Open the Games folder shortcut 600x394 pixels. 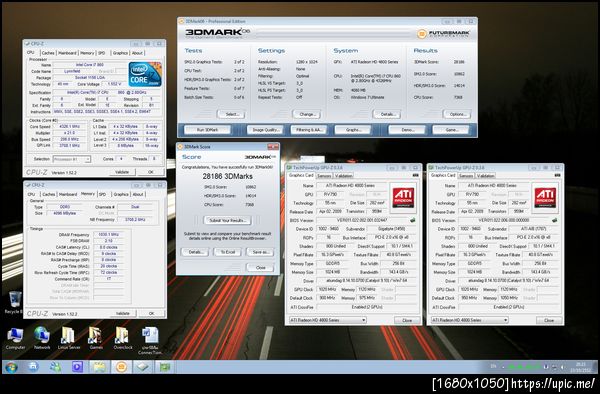(x=96, y=338)
